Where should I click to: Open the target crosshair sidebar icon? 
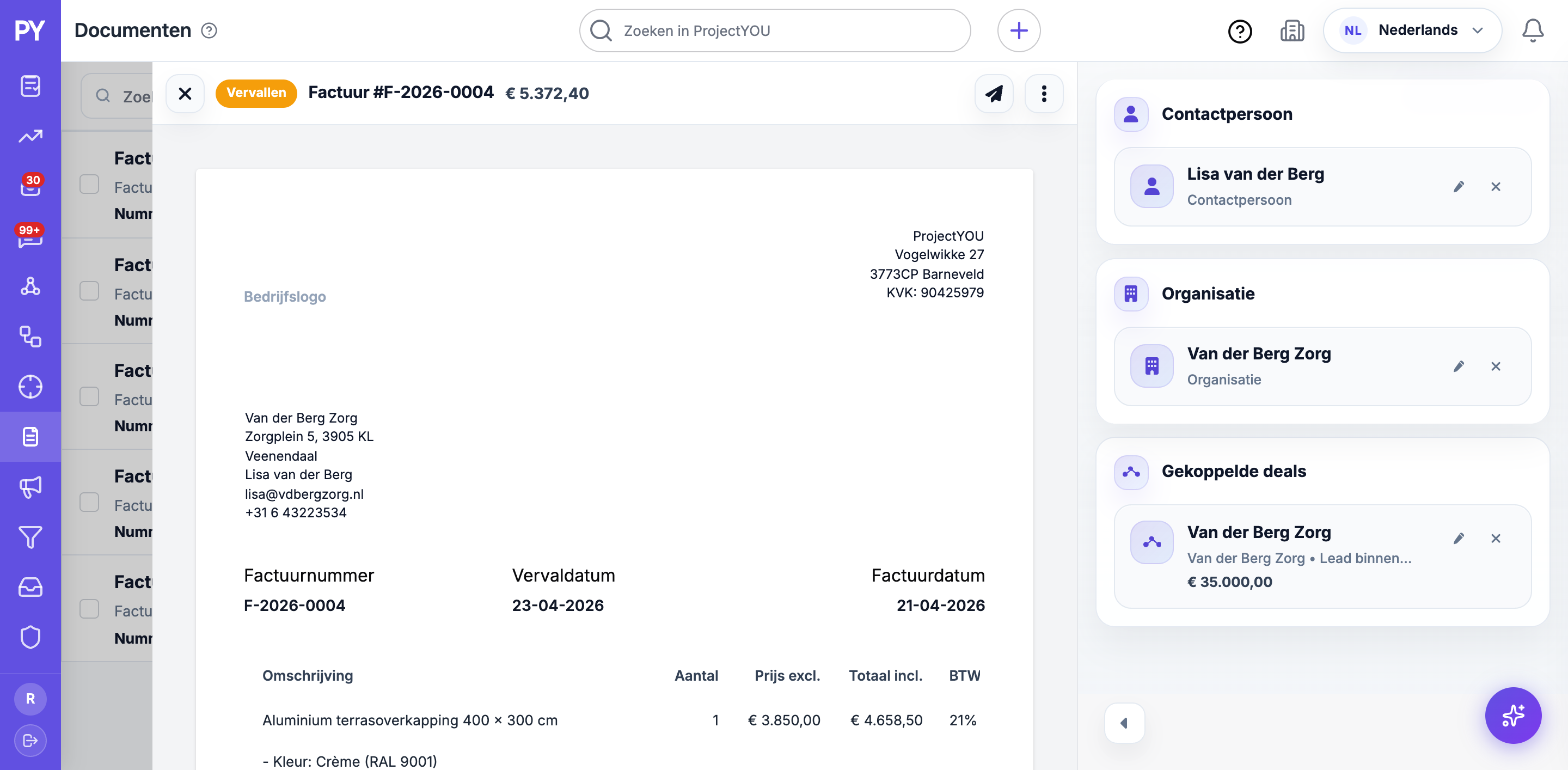(30, 387)
